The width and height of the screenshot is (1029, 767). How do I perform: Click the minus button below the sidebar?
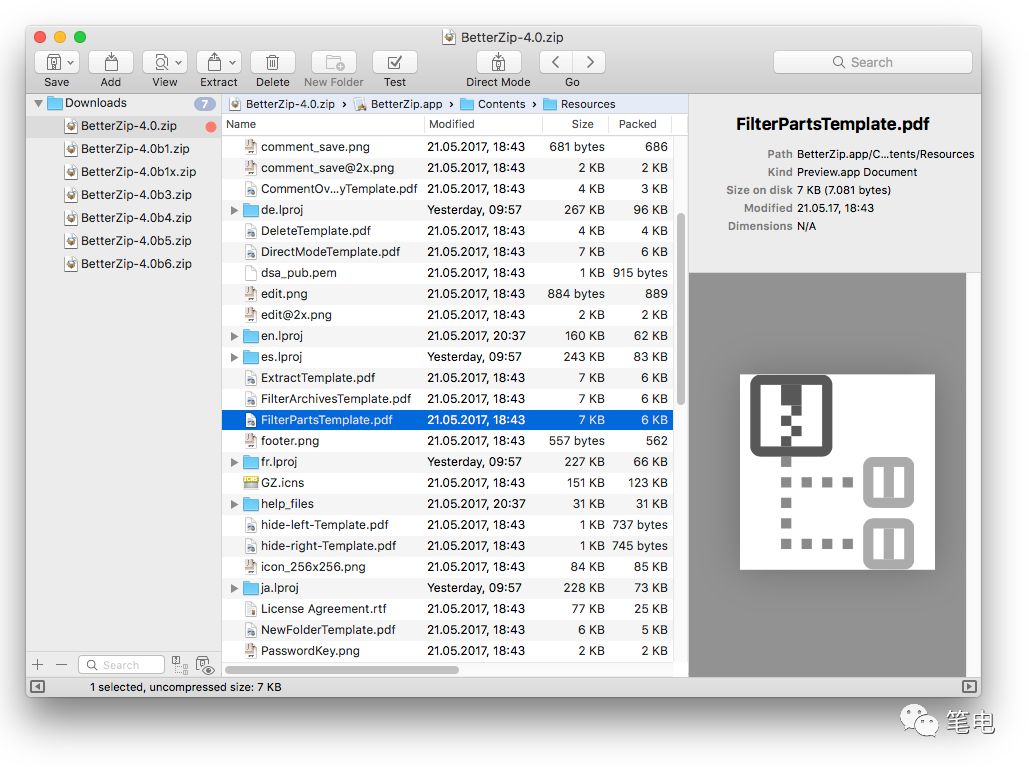coord(62,663)
